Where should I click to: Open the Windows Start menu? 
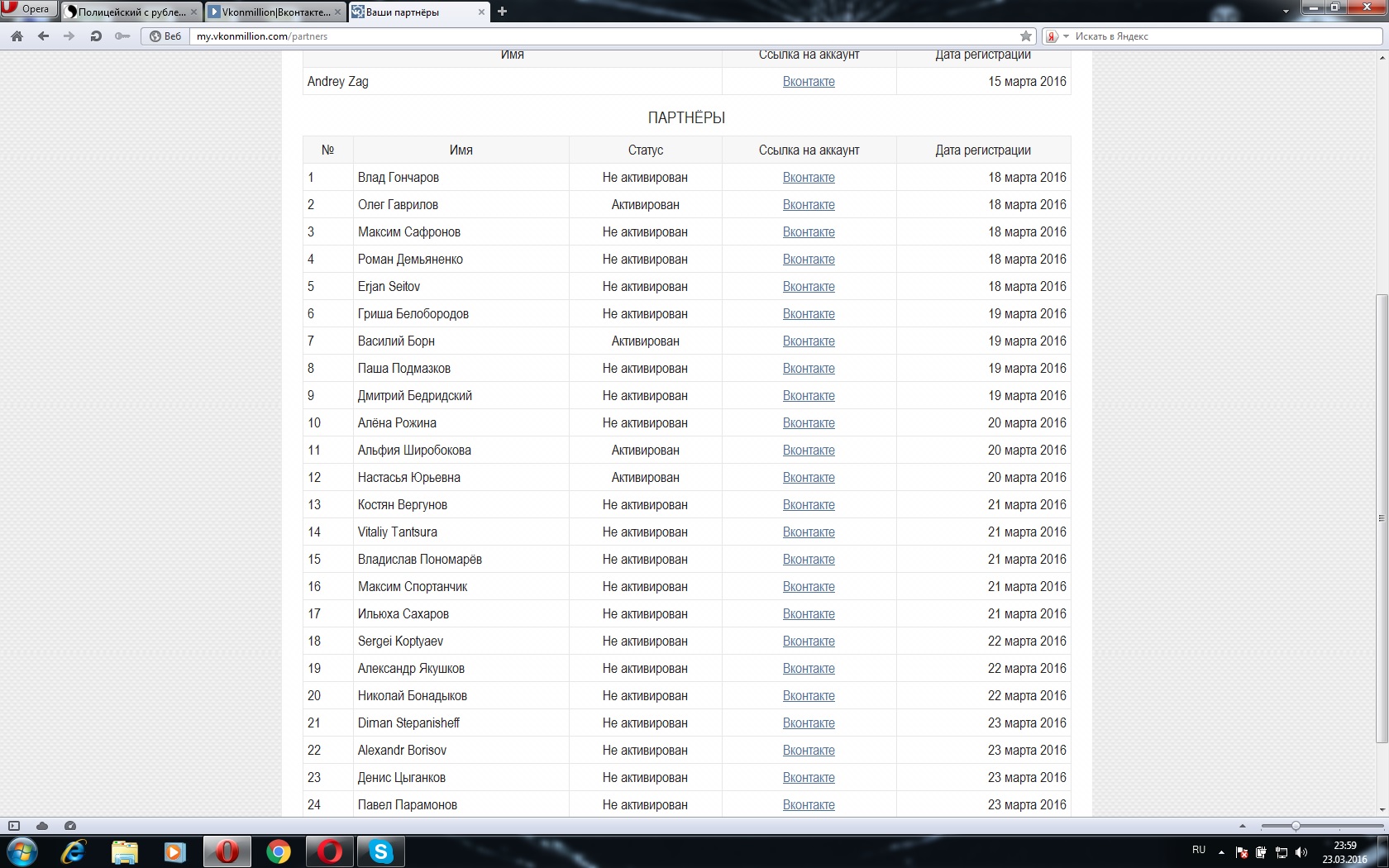pos(22,851)
